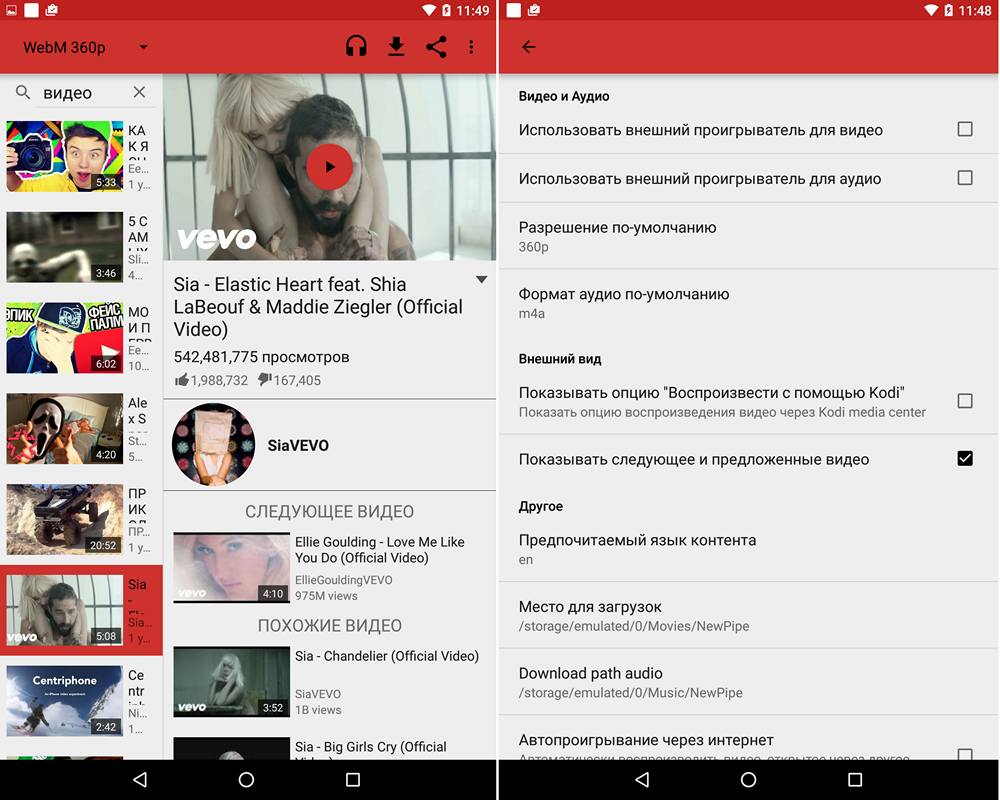Open the 20:52 truck video result
The width and height of the screenshot is (1000, 800).
tap(81, 519)
